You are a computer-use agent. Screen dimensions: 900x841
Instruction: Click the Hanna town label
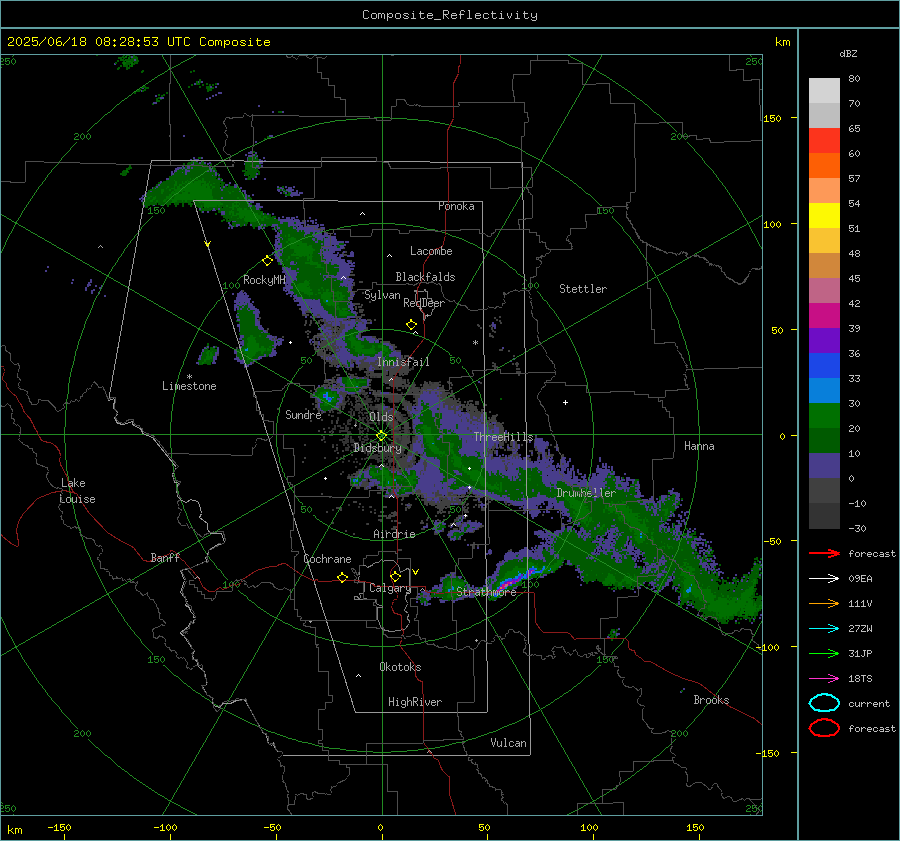pyautogui.click(x=699, y=446)
